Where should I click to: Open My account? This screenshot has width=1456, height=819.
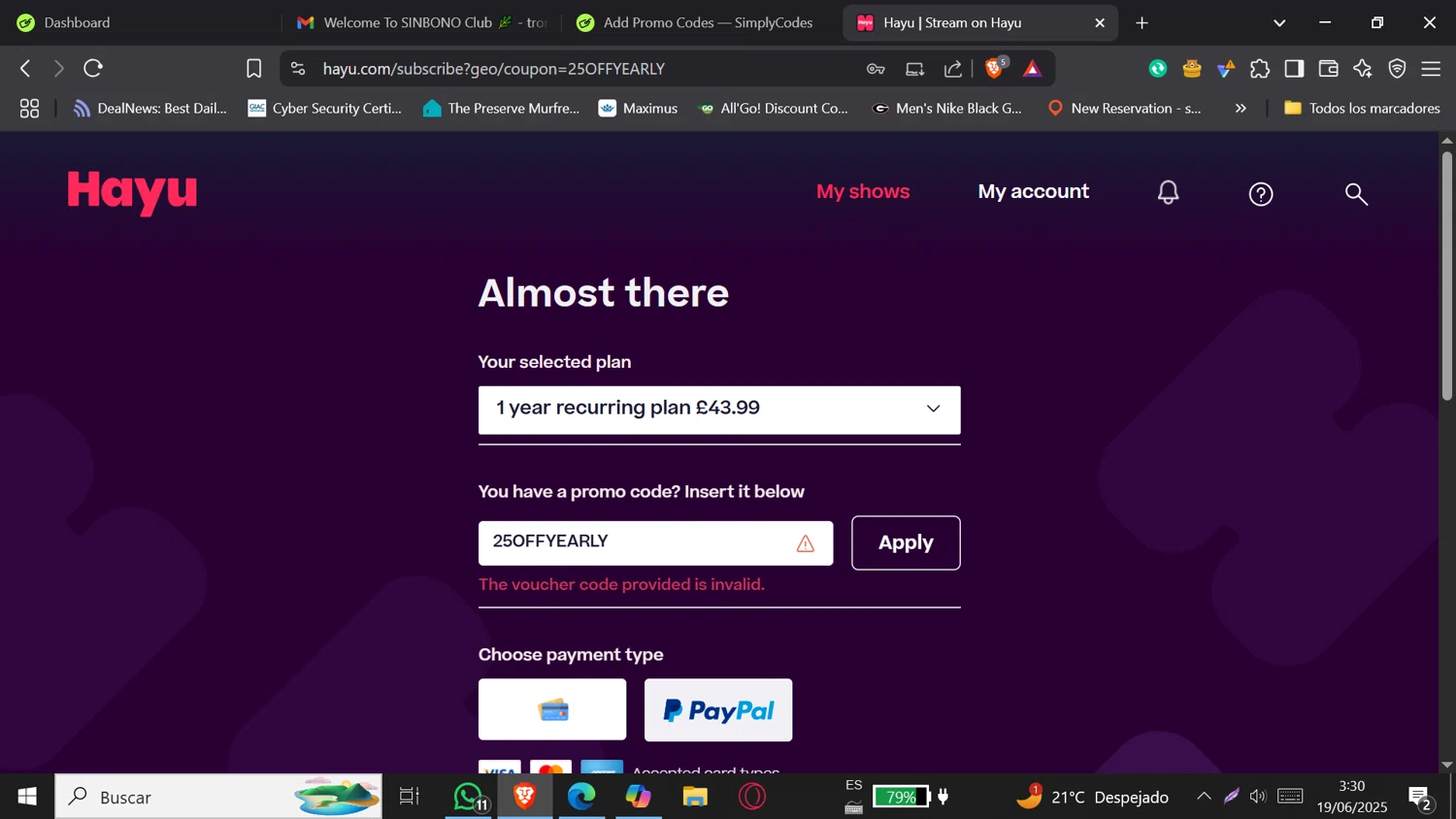(1033, 191)
